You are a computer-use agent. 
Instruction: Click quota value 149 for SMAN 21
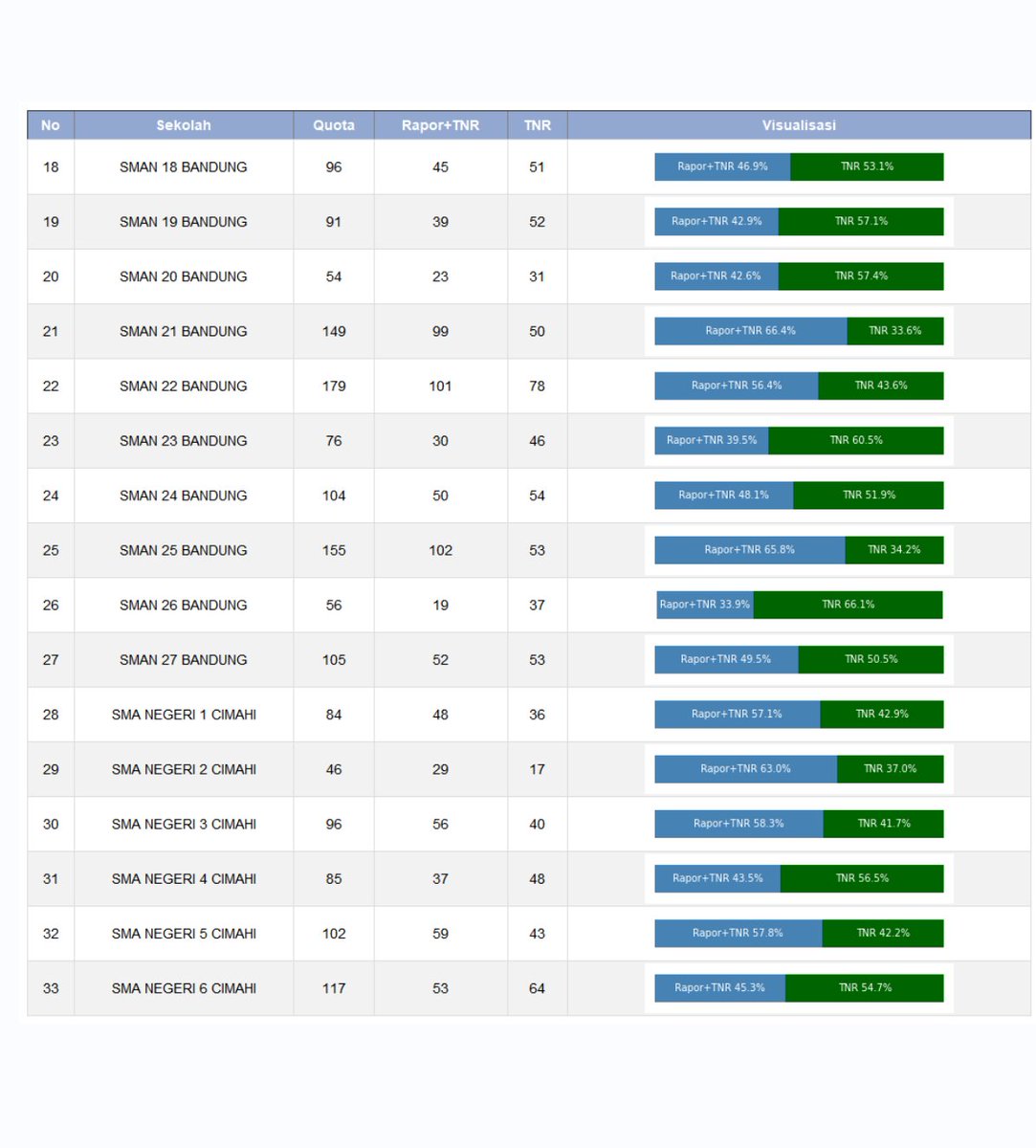[x=334, y=331]
